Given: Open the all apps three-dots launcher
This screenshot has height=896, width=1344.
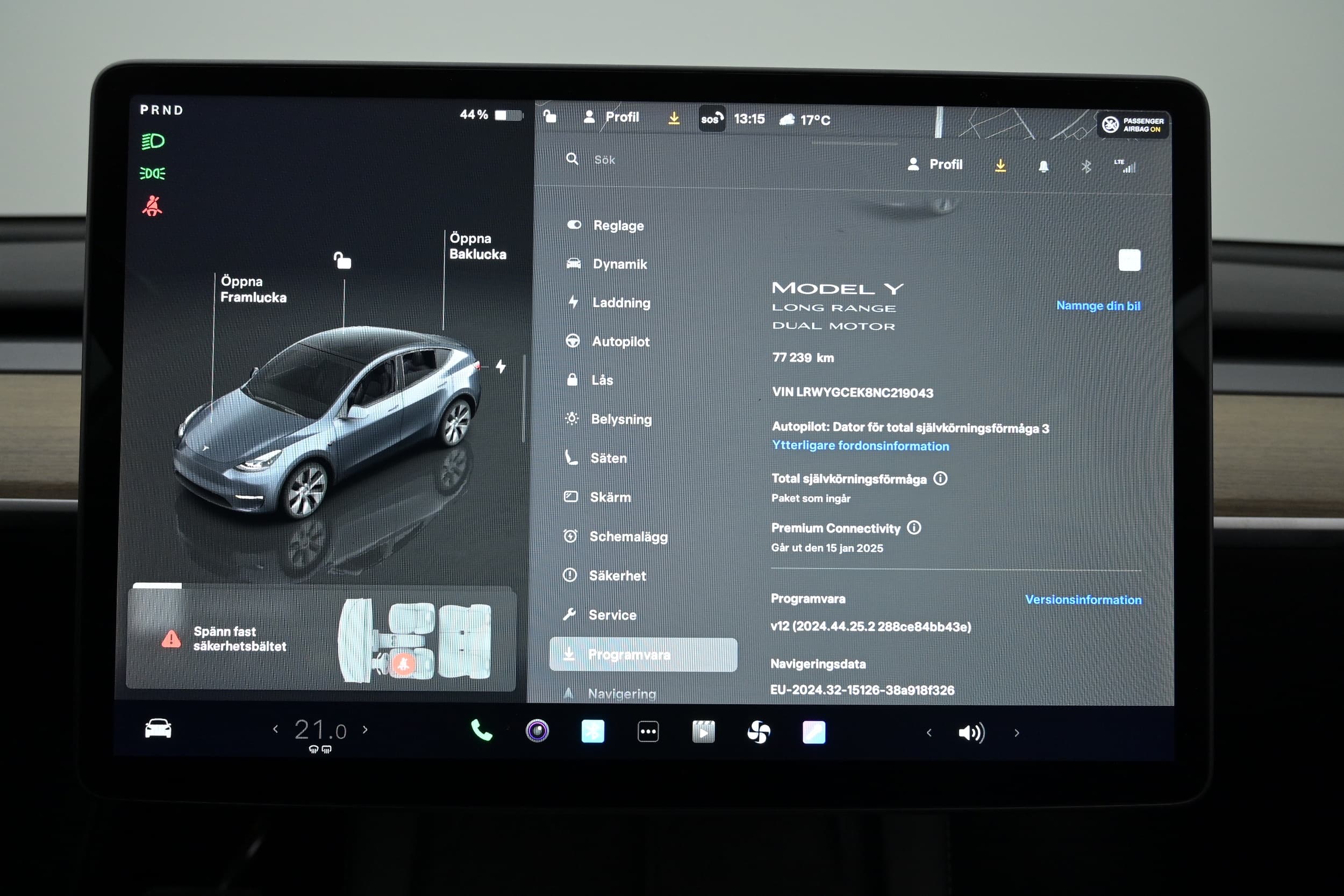Looking at the screenshot, I should (648, 732).
